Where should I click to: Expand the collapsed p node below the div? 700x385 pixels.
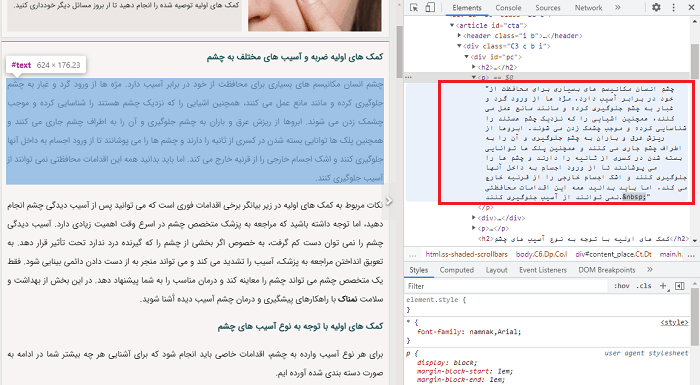coord(474,228)
